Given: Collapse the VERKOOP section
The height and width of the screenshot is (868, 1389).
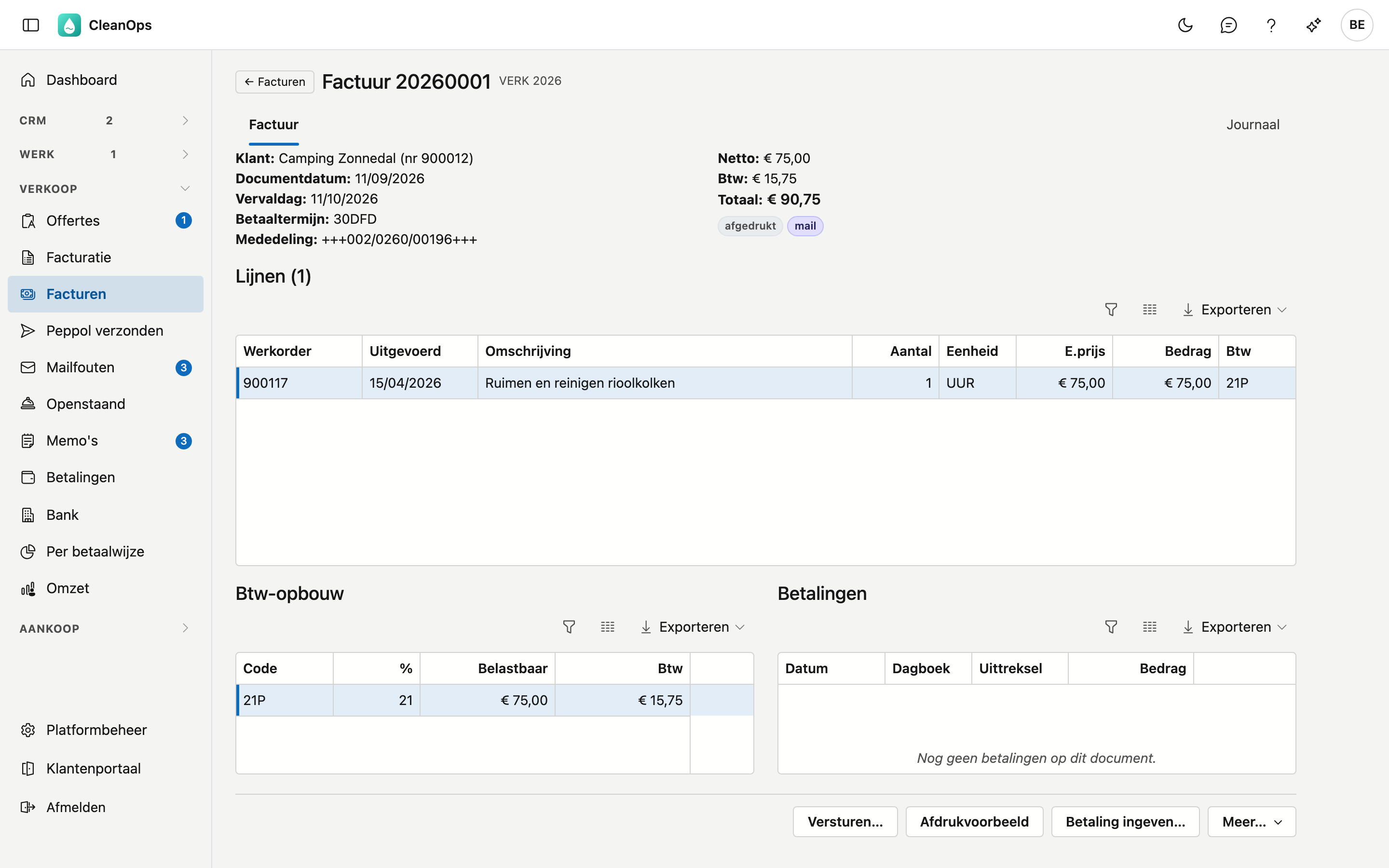Looking at the screenshot, I should [106, 189].
